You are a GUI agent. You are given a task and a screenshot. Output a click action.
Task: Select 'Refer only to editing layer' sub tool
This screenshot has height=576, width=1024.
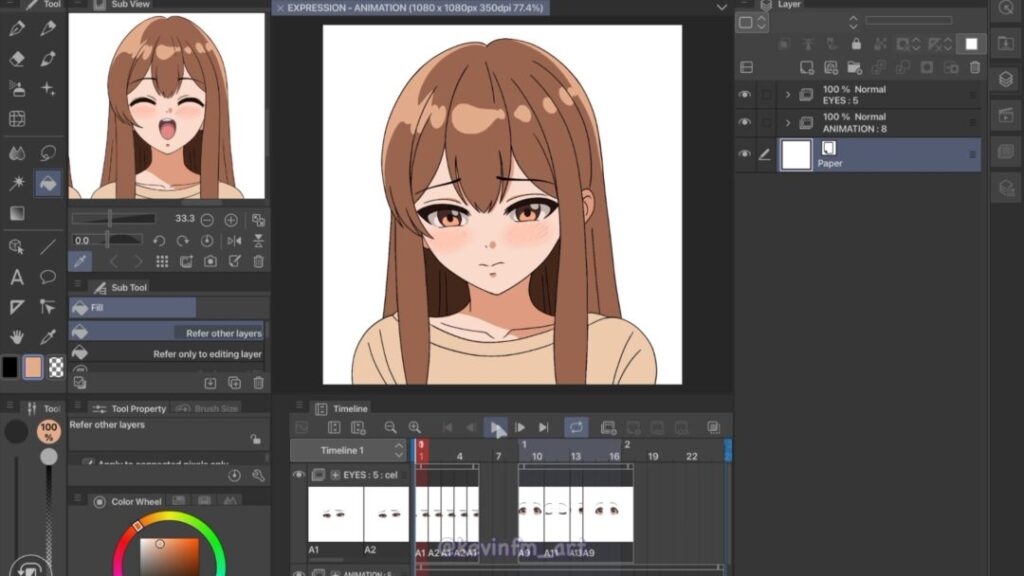[x=207, y=354]
